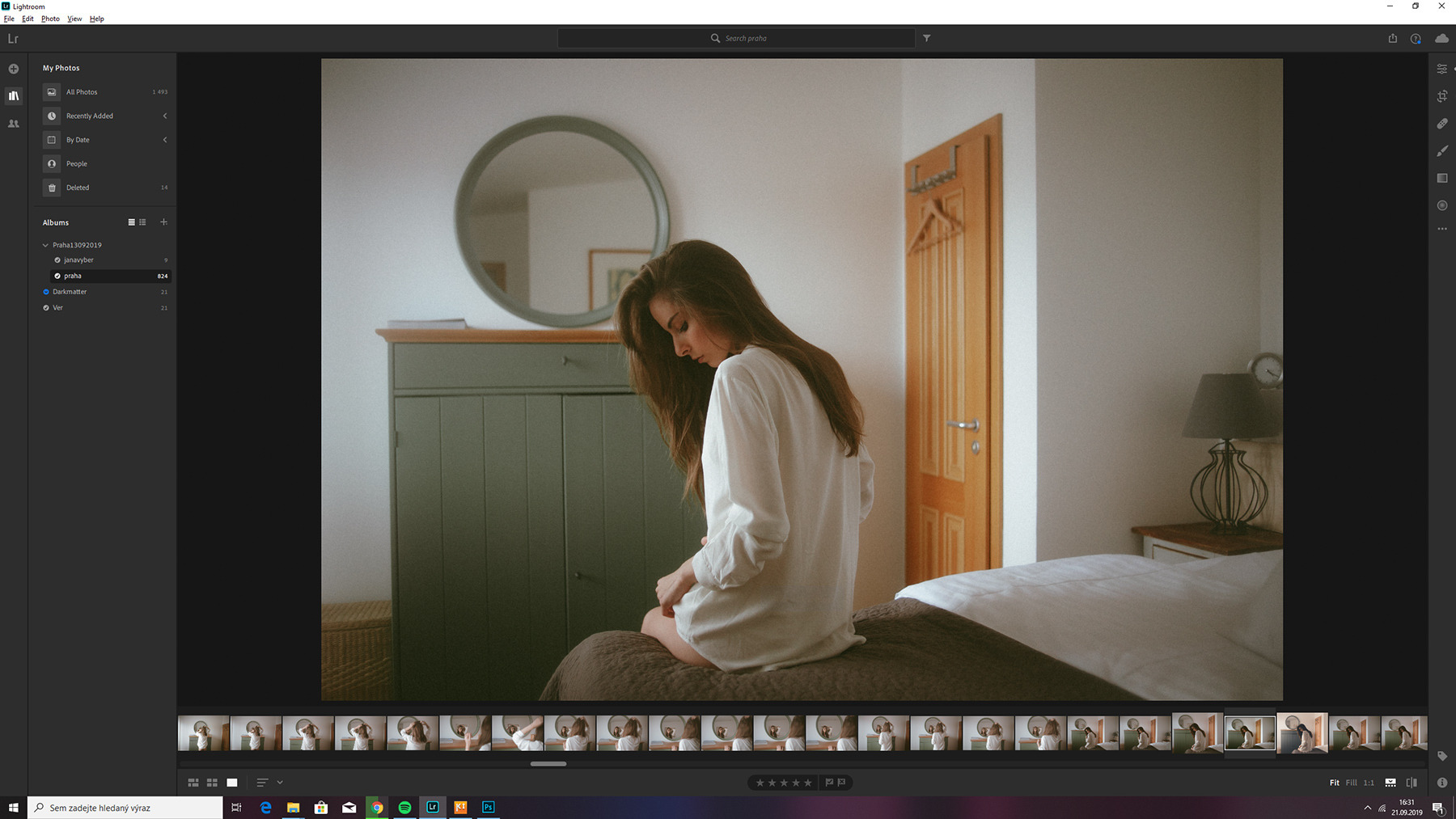The height and width of the screenshot is (819, 1456).
Task: Select the Crop and Rotate tool
Action: (x=1441, y=96)
